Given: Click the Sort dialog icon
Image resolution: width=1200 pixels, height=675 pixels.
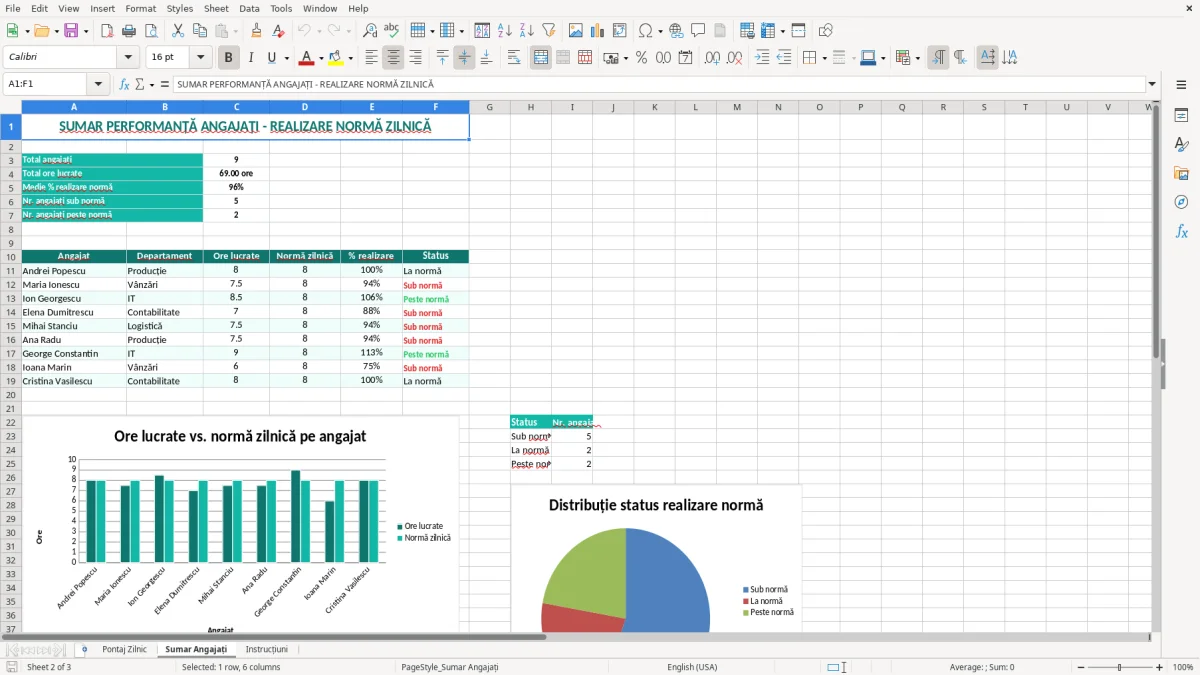Looking at the screenshot, I should pos(482,31).
